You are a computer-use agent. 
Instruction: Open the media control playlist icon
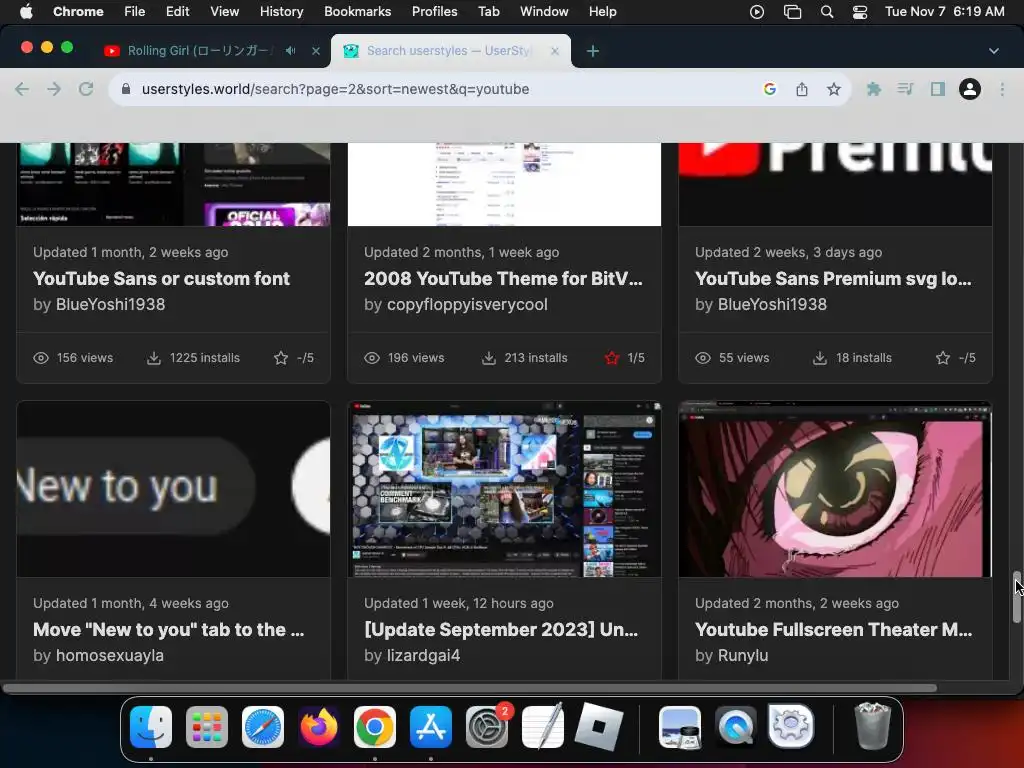pyautogui.click(x=905, y=89)
